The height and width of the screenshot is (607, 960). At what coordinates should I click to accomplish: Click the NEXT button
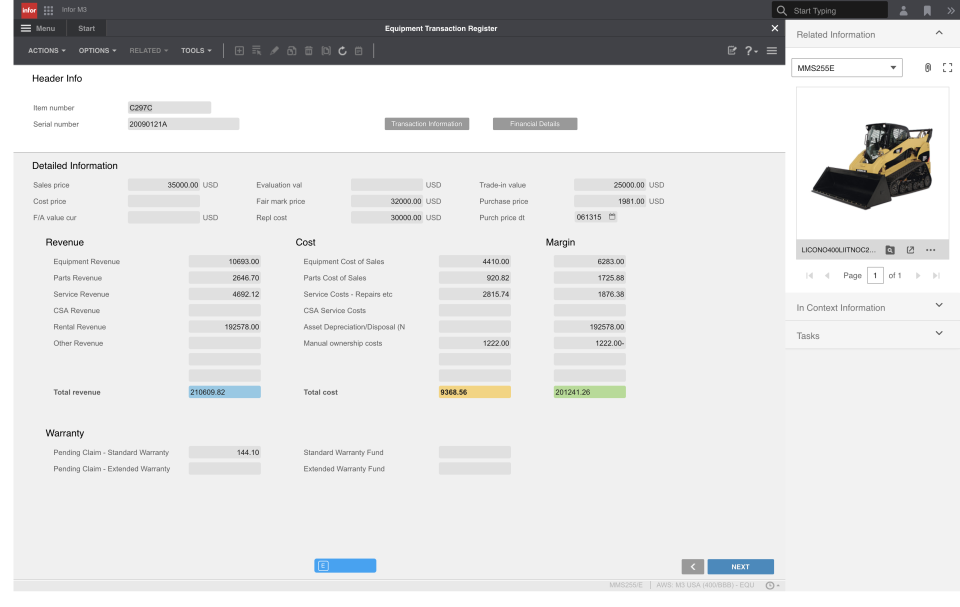point(740,566)
